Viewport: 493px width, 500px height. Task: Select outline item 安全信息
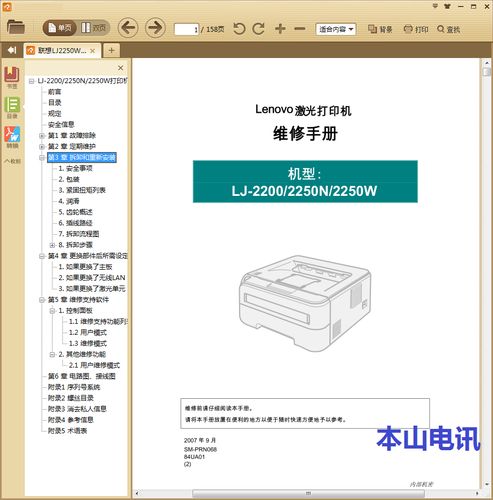[x=61, y=125]
